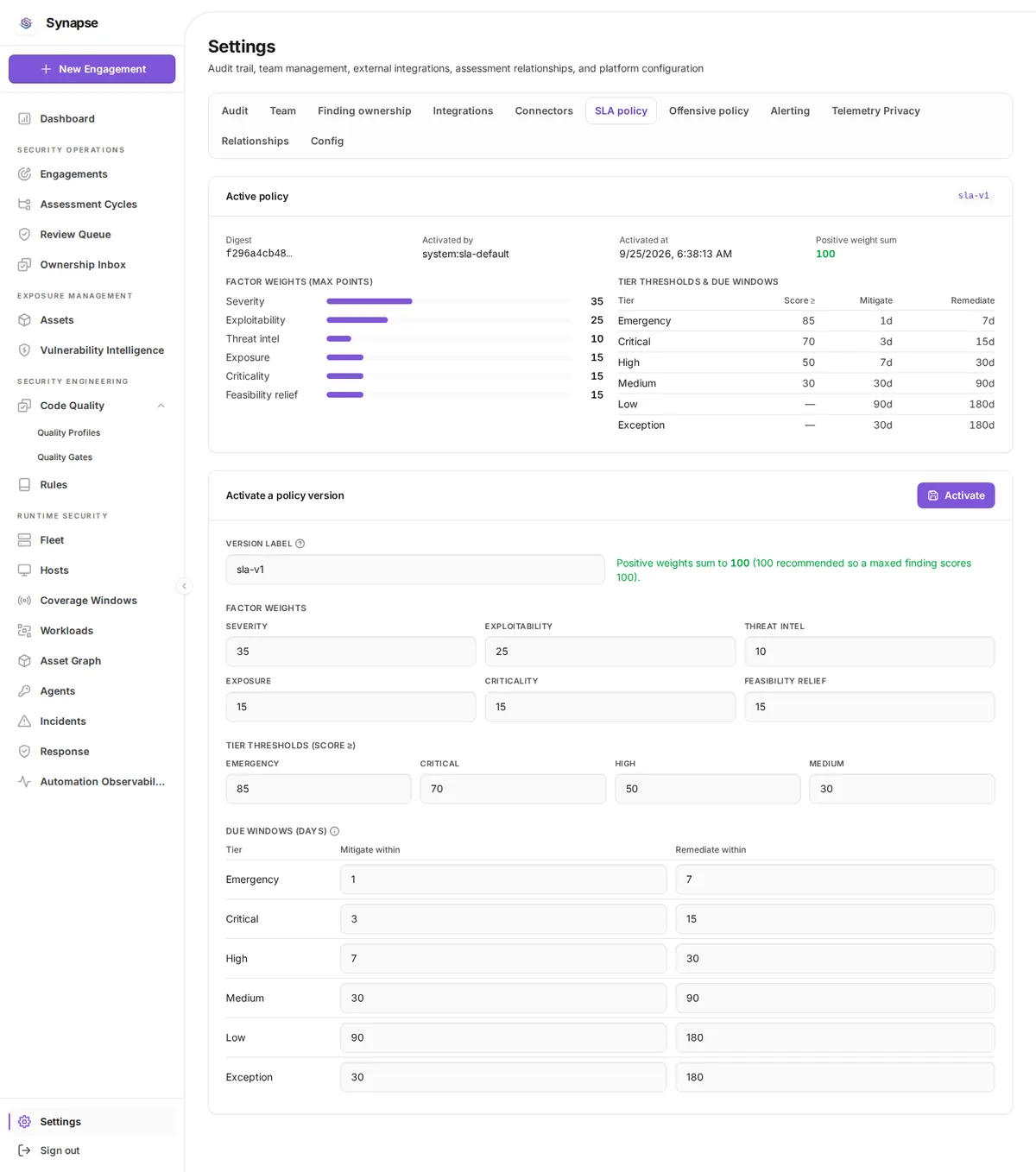Go to the Telemetry Privacy tab
This screenshot has width=1036, height=1172.
click(875, 111)
